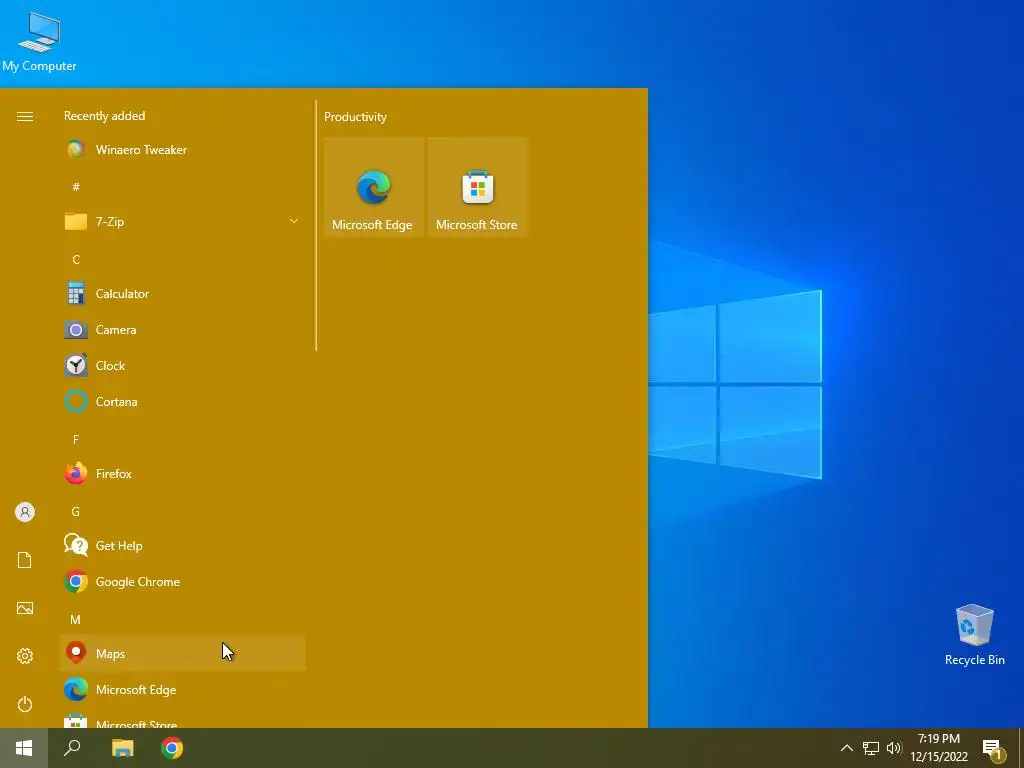Open Get Help app

click(x=182, y=545)
